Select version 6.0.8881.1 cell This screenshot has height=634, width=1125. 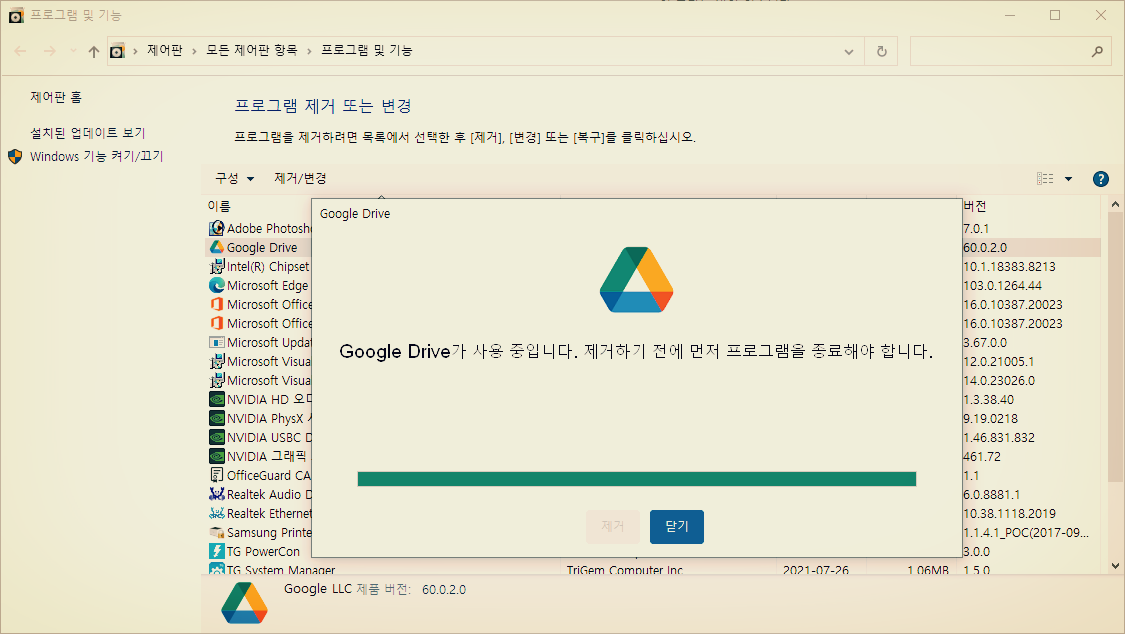992,494
